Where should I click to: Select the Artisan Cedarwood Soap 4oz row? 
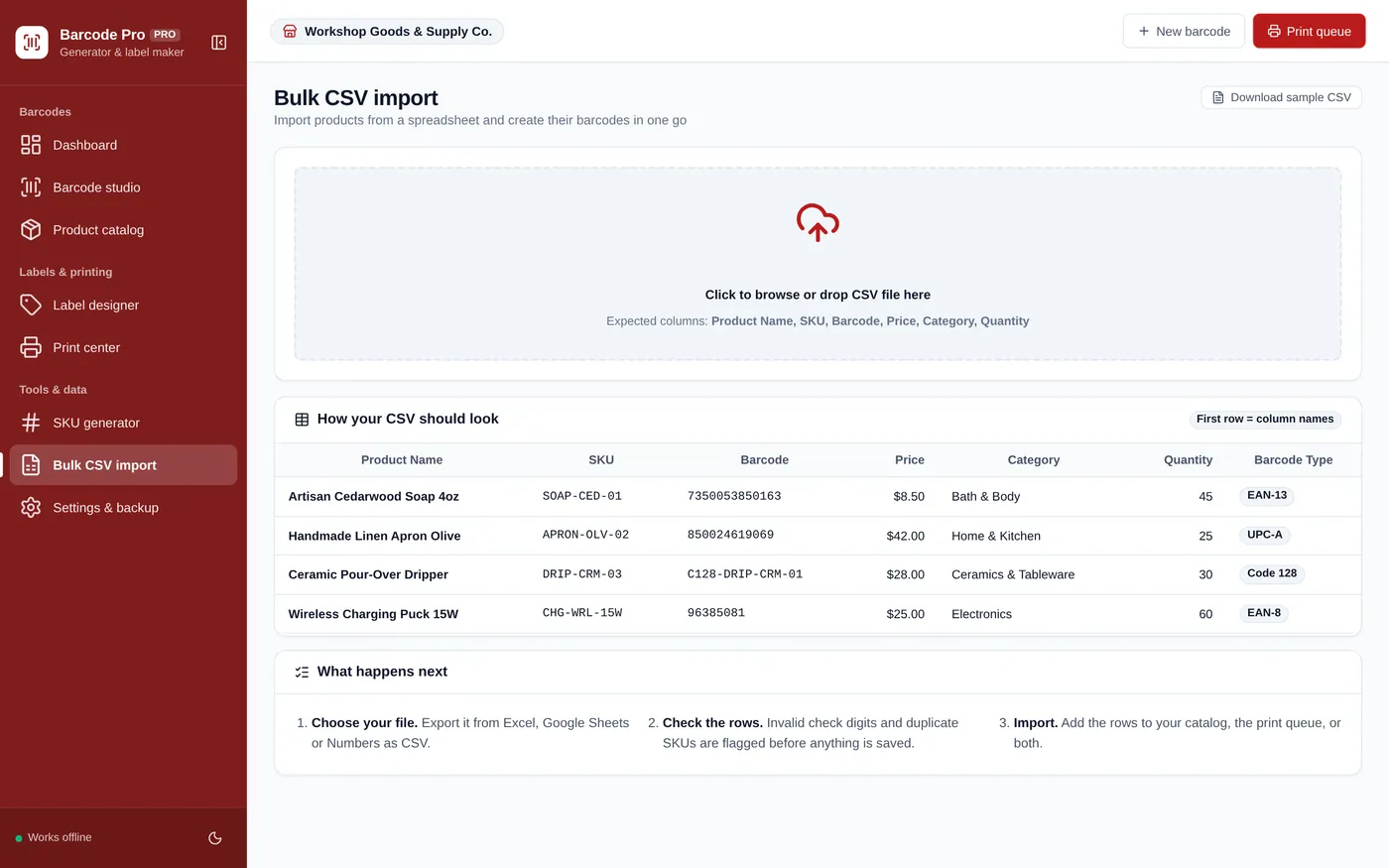[818, 497]
